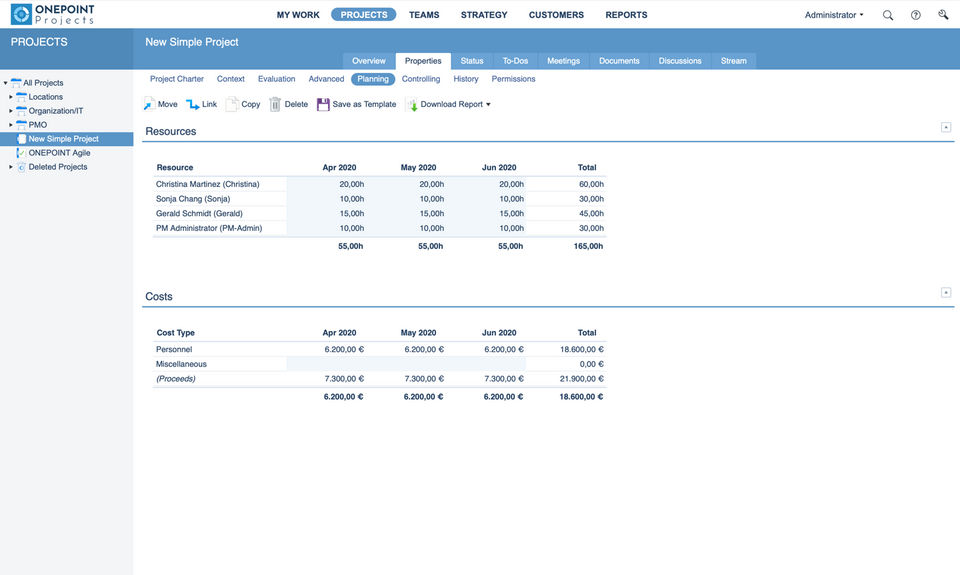This screenshot has width=960, height=575.
Task: Click the Delete trash icon
Action: click(x=275, y=104)
